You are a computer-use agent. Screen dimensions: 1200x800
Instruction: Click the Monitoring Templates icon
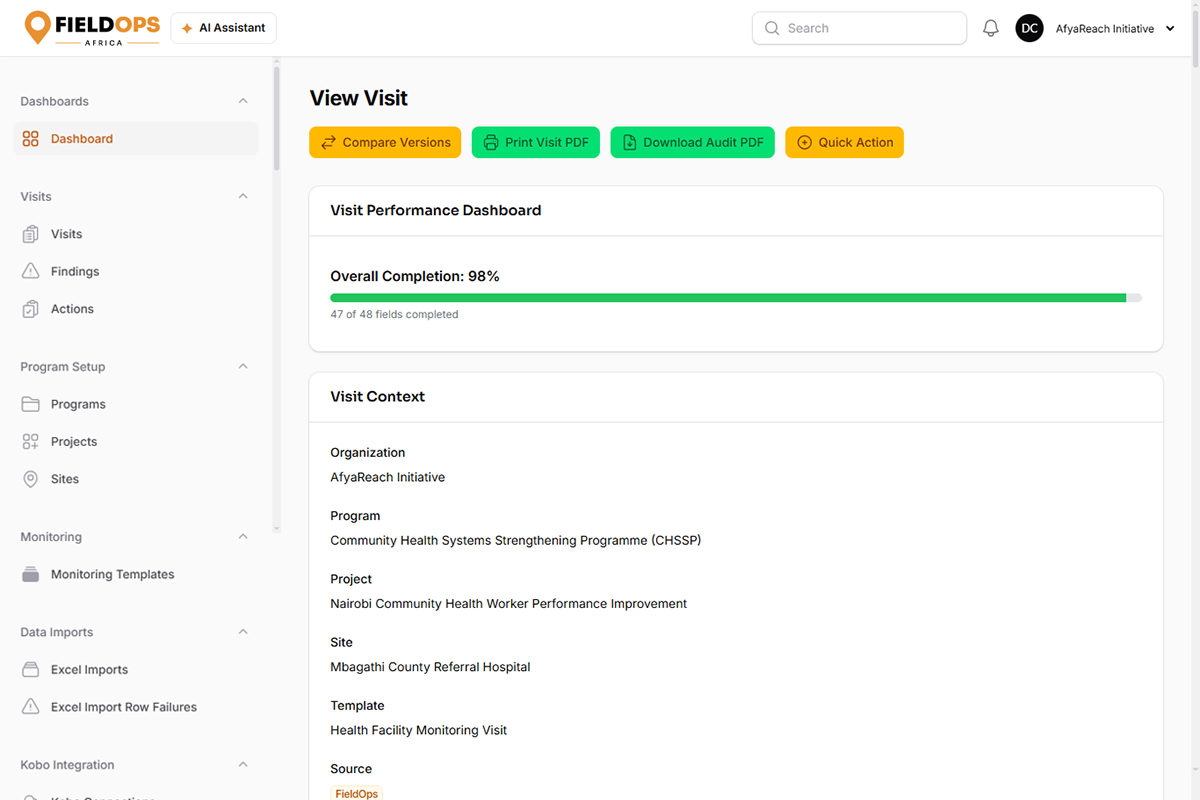(x=31, y=574)
